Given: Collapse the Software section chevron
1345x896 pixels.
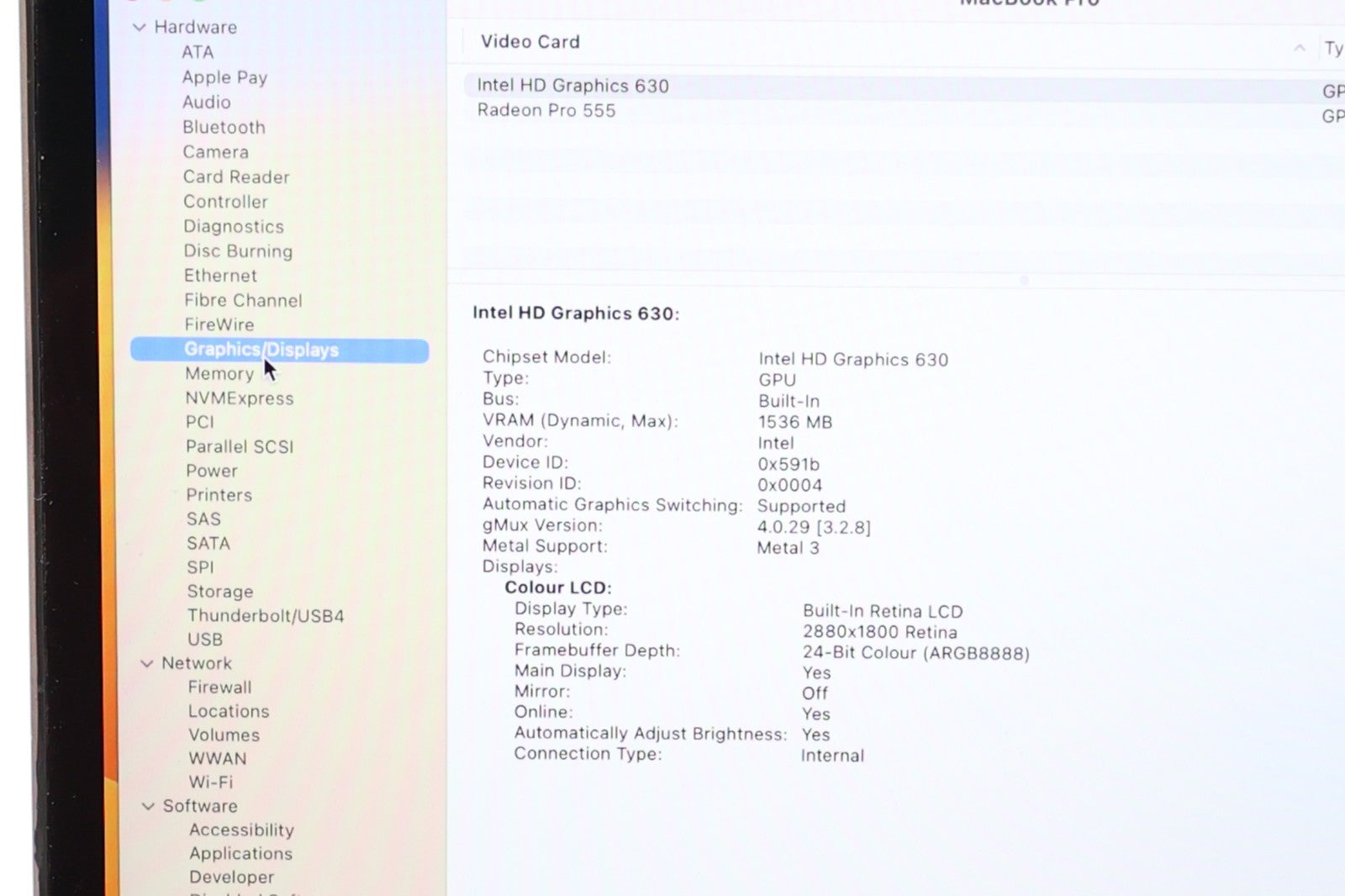Looking at the screenshot, I should coord(149,807).
